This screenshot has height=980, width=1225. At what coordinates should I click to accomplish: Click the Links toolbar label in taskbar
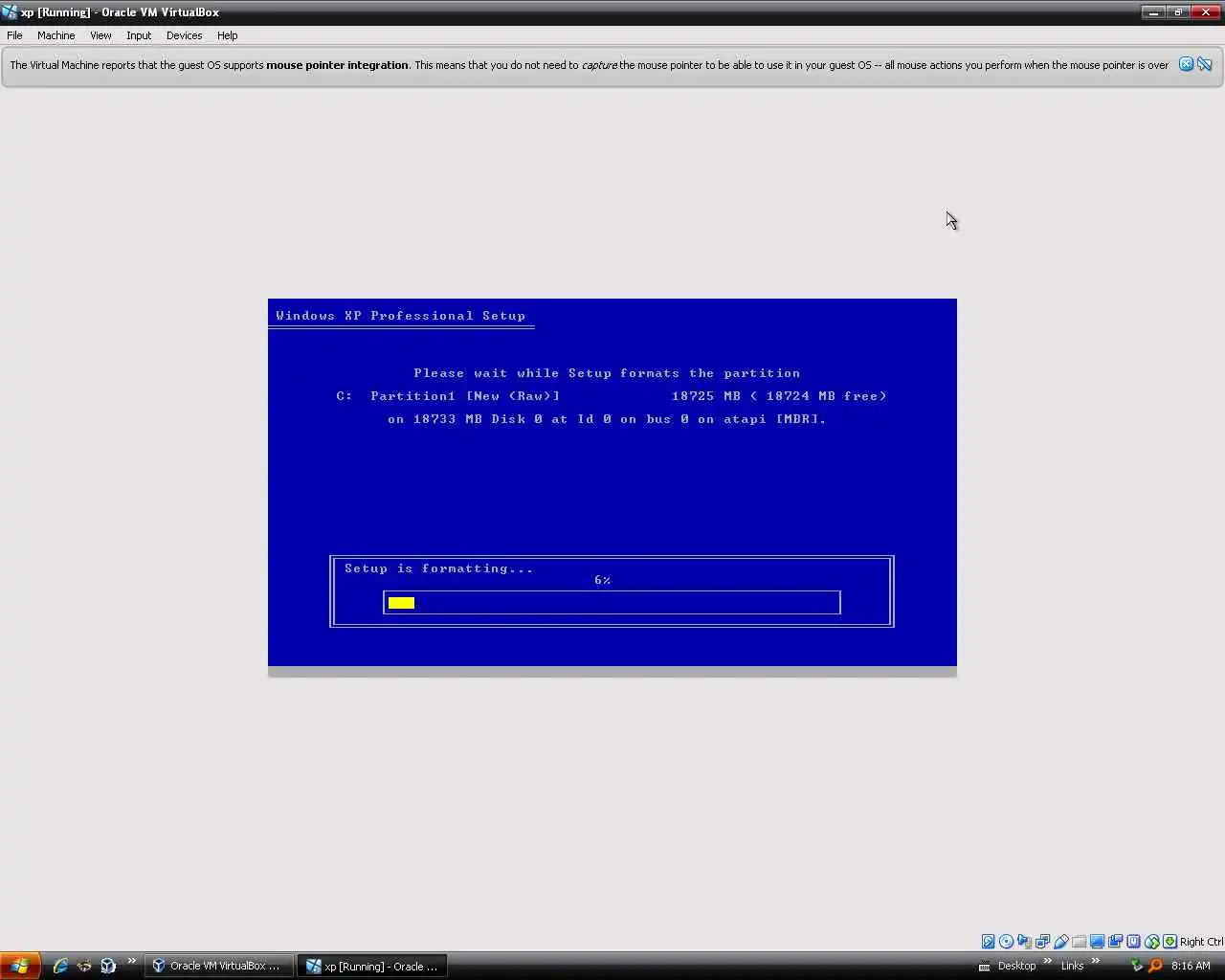point(1072,966)
